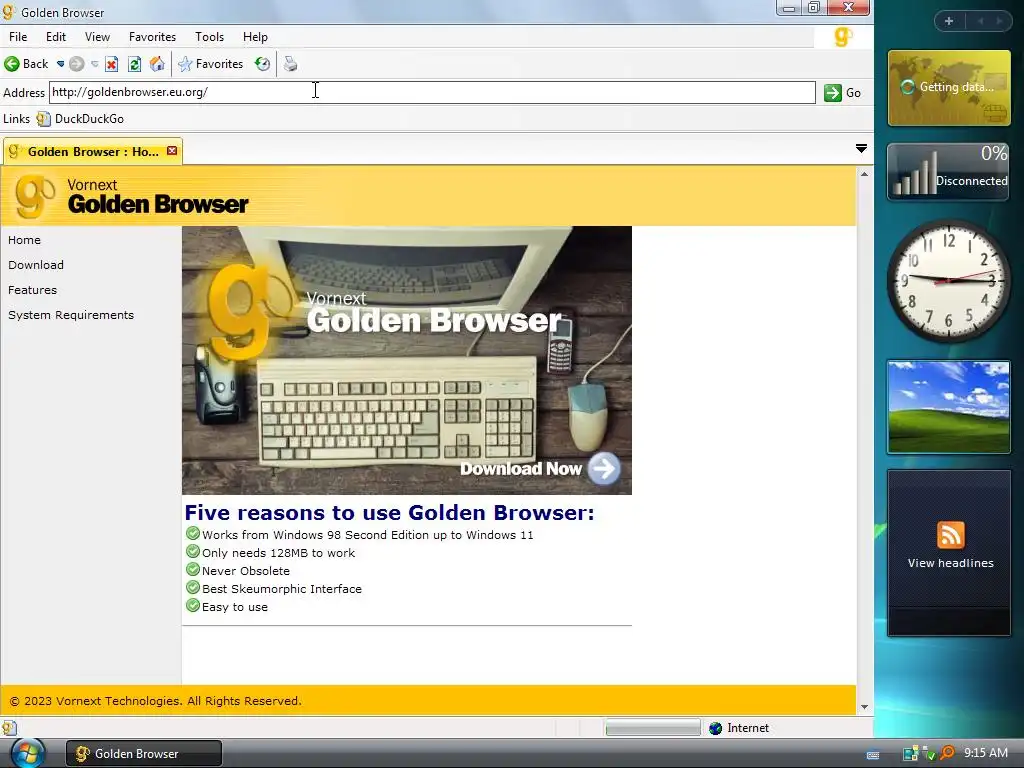Open the View menu
The width and height of the screenshot is (1024, 768).
97,37
